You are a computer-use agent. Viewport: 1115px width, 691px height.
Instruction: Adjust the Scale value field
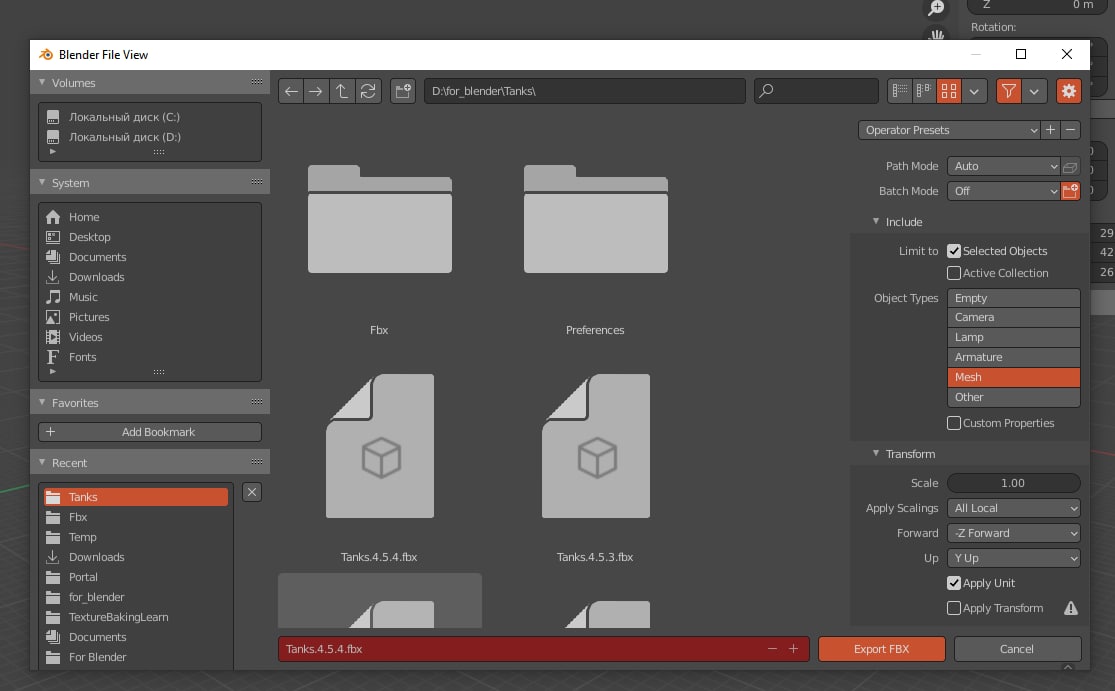(x=1014, y=483)
